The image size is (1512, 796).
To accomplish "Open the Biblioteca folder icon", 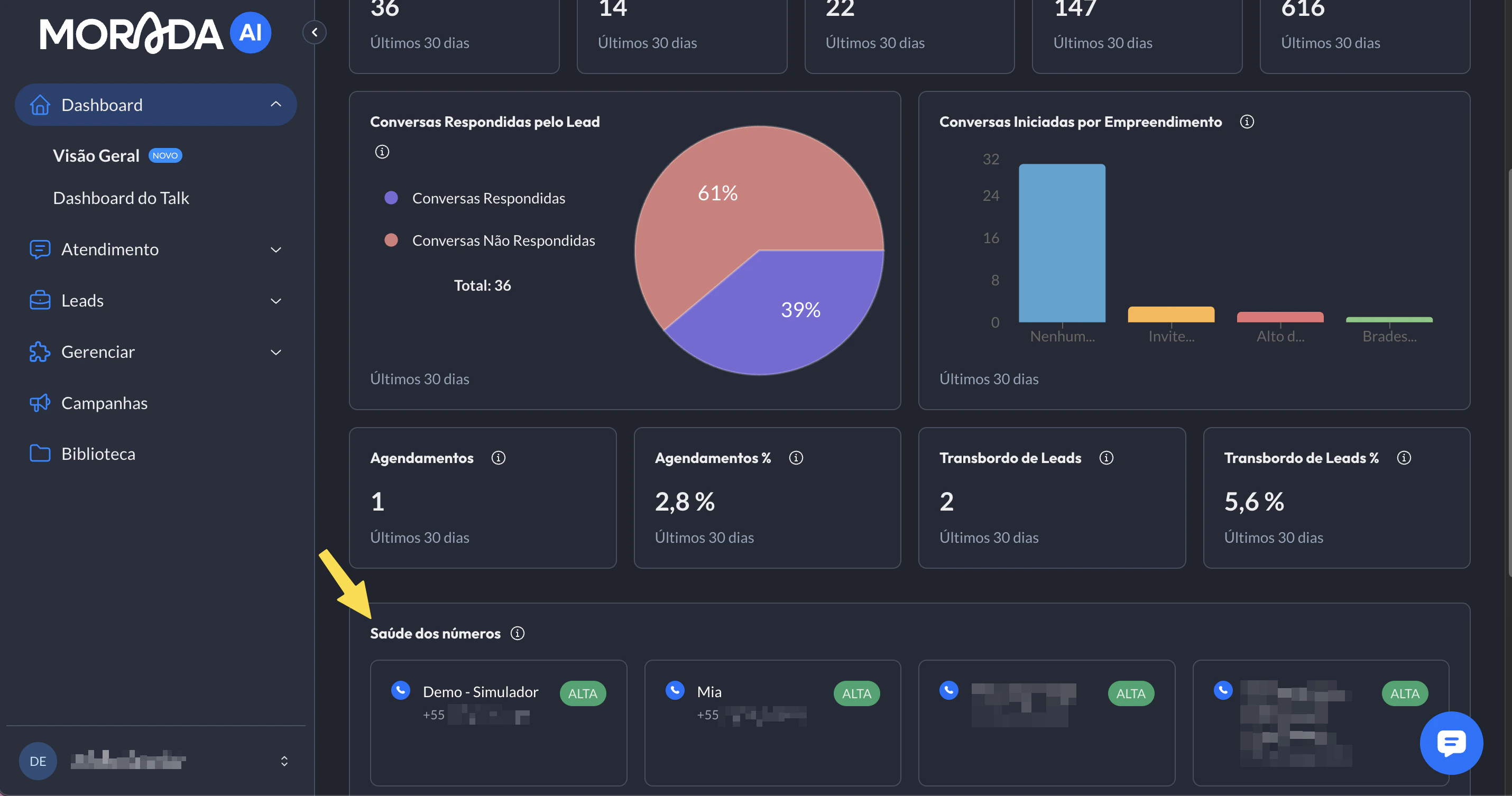I will click(x=39, y=453).
